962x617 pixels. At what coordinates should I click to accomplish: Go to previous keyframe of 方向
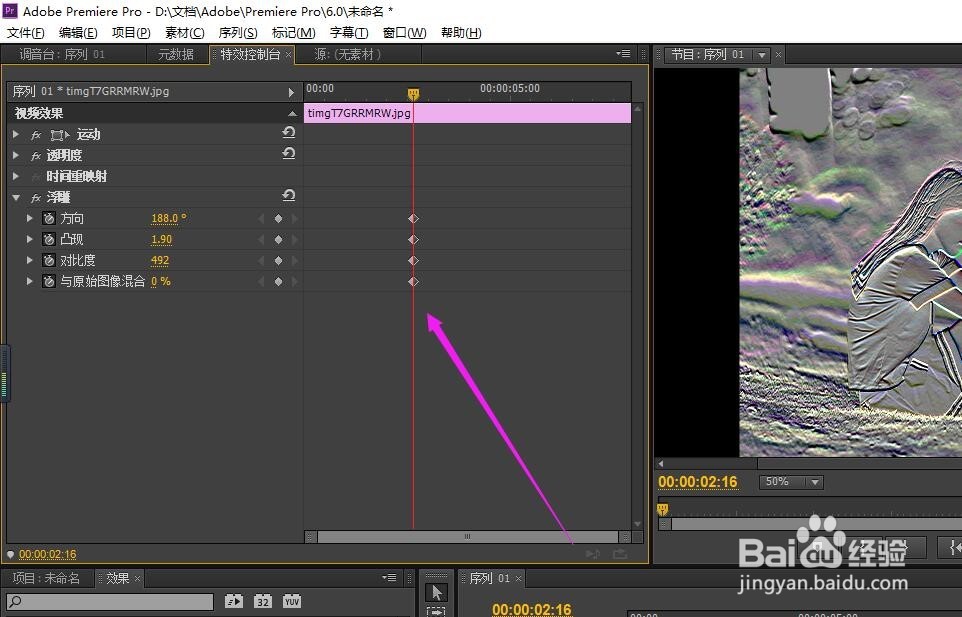click(x=261, y=218)
